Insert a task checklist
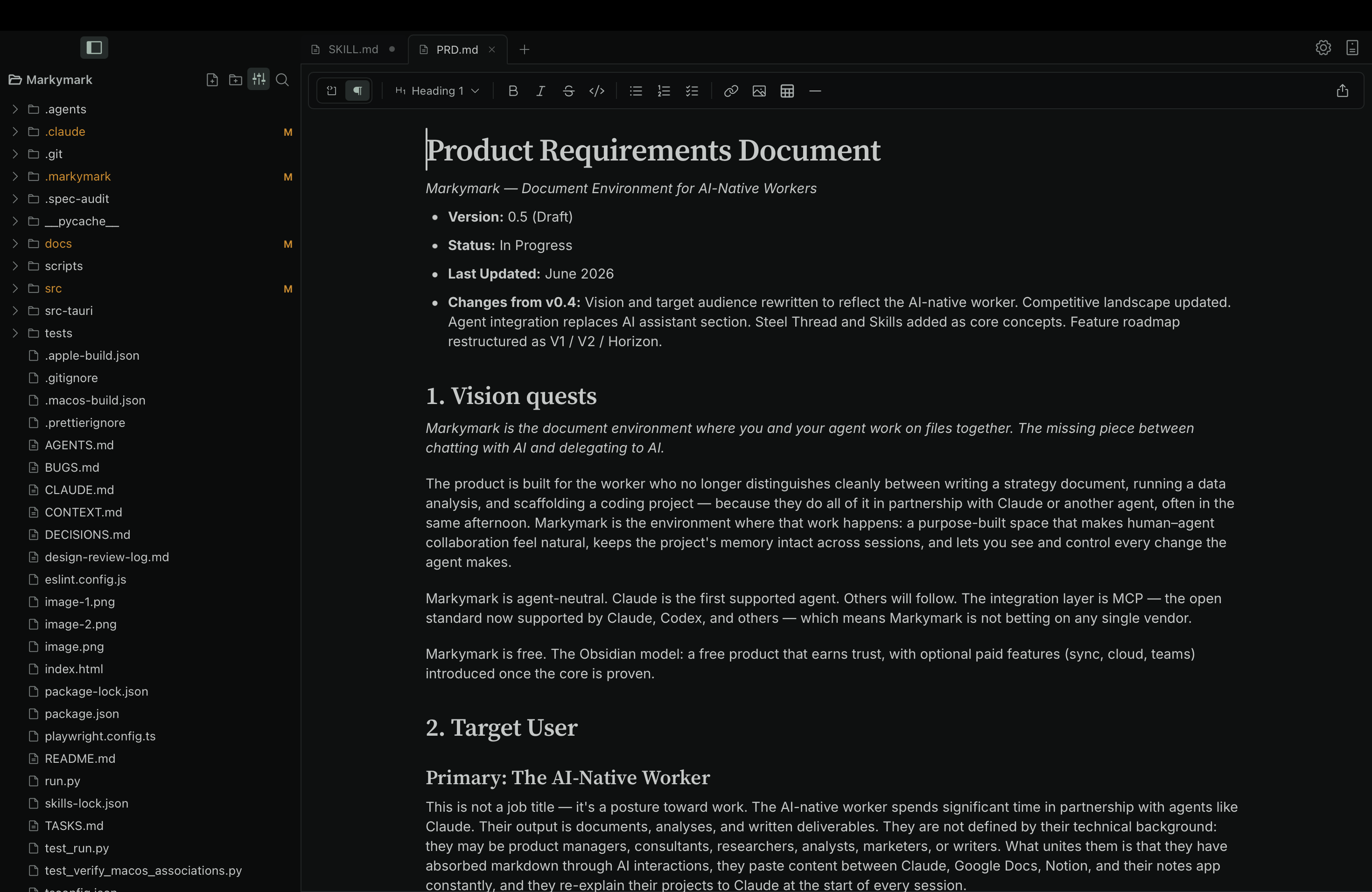1372x892 pixels. 692,91
